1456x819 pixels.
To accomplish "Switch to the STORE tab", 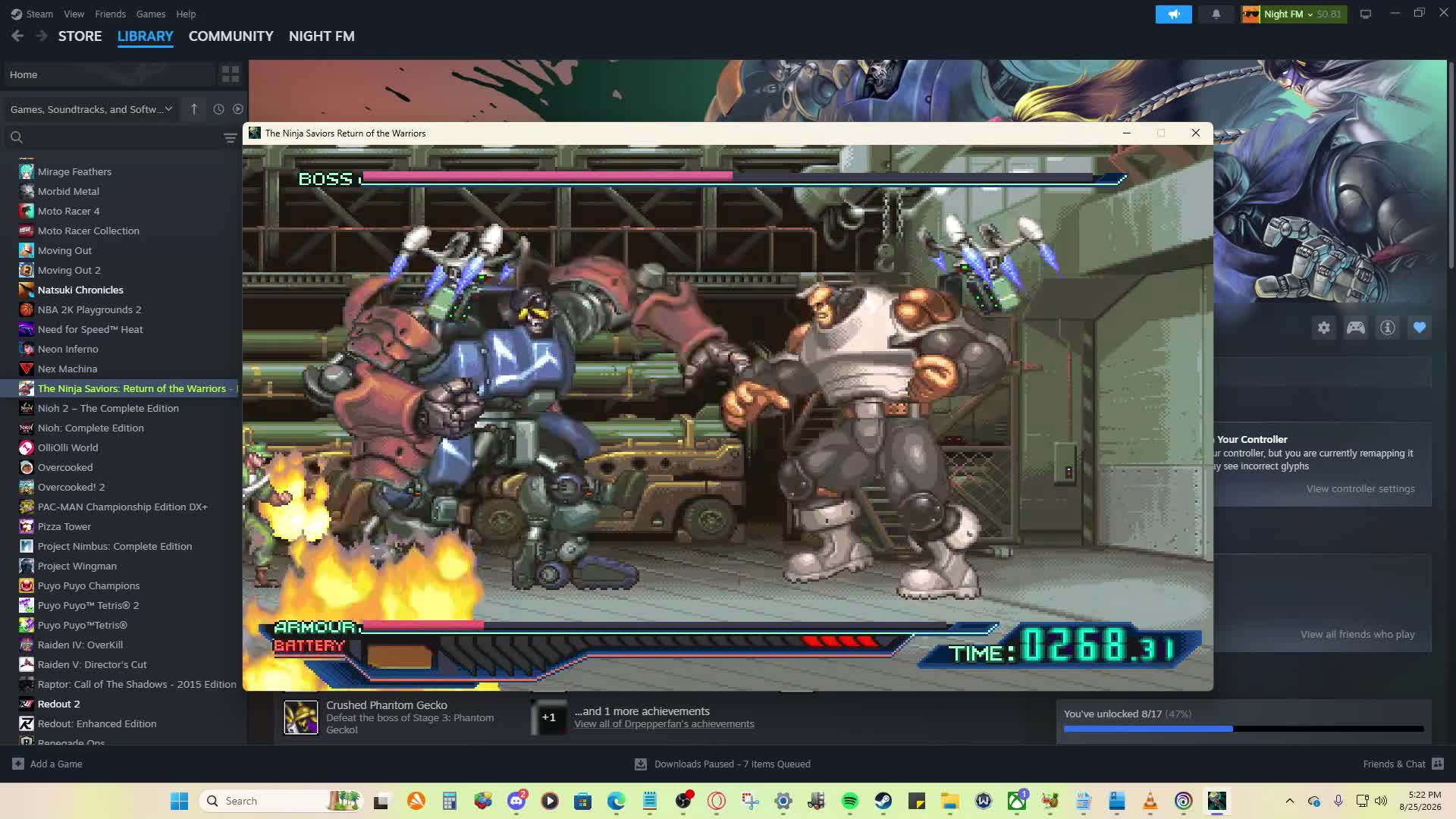I will (80, 36).
